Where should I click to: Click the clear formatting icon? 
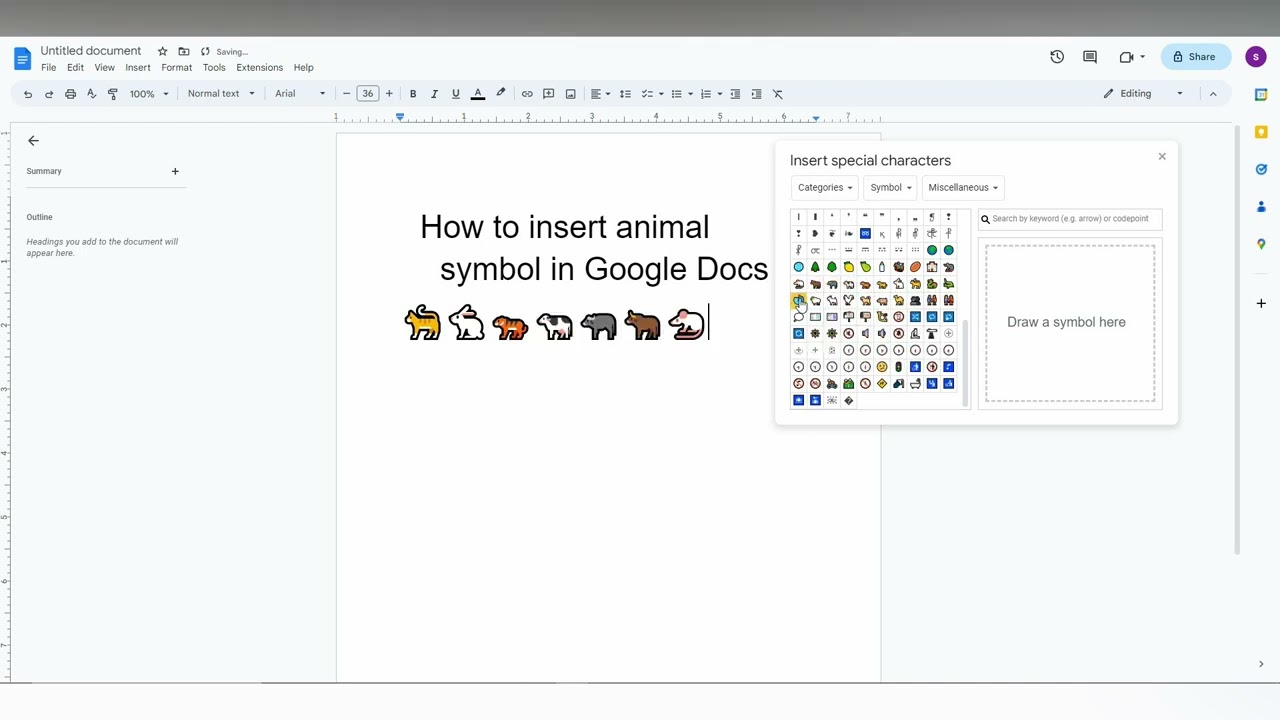pyautogui.click(x=778, y=94)
